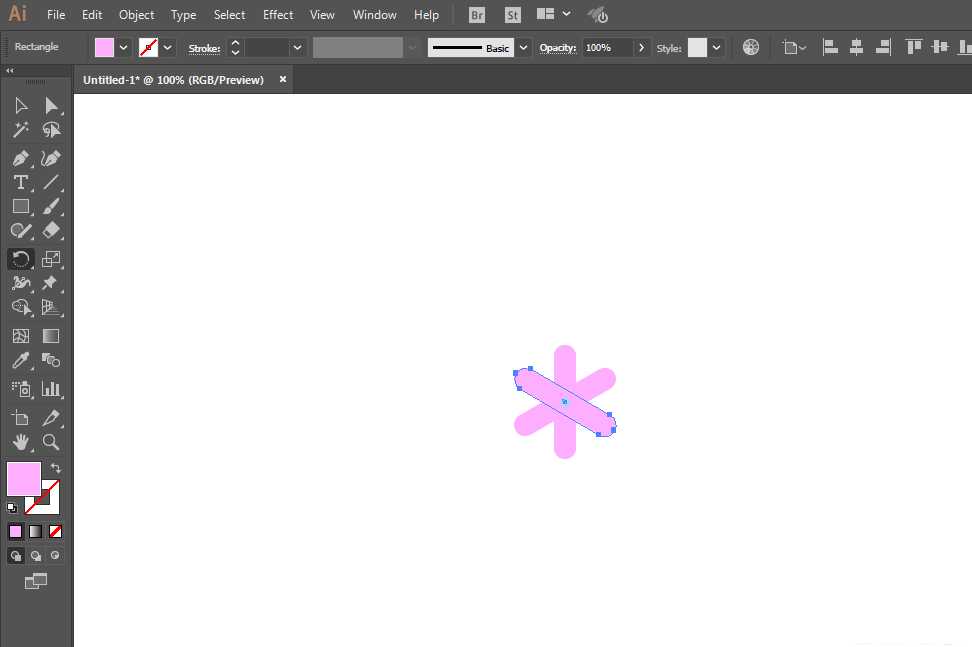The width and height of the screenshot is (972, 647).
Task: Pick the Eraser tool
Action: 51,231
